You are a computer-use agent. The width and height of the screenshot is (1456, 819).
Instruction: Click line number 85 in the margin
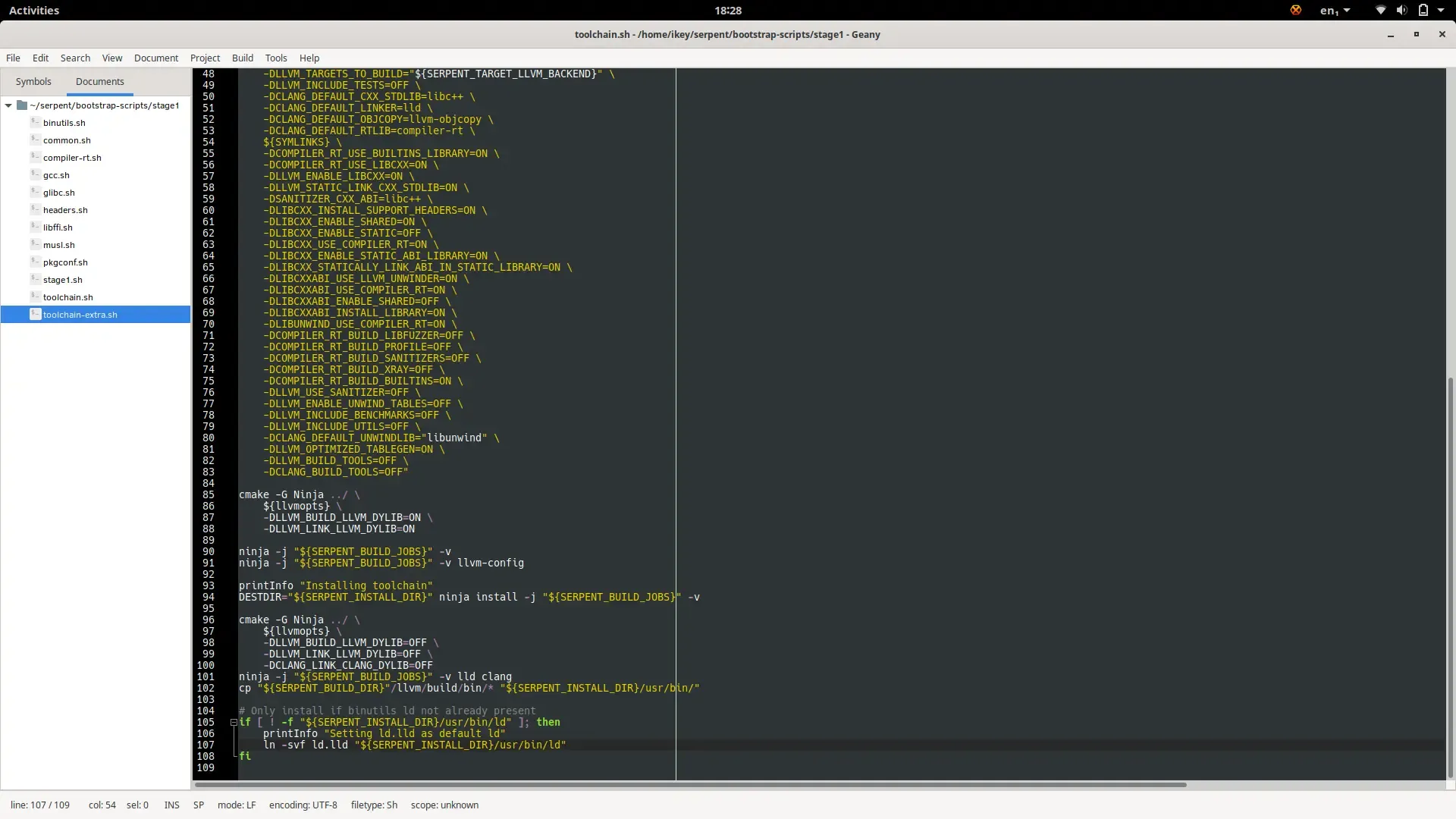208,494
